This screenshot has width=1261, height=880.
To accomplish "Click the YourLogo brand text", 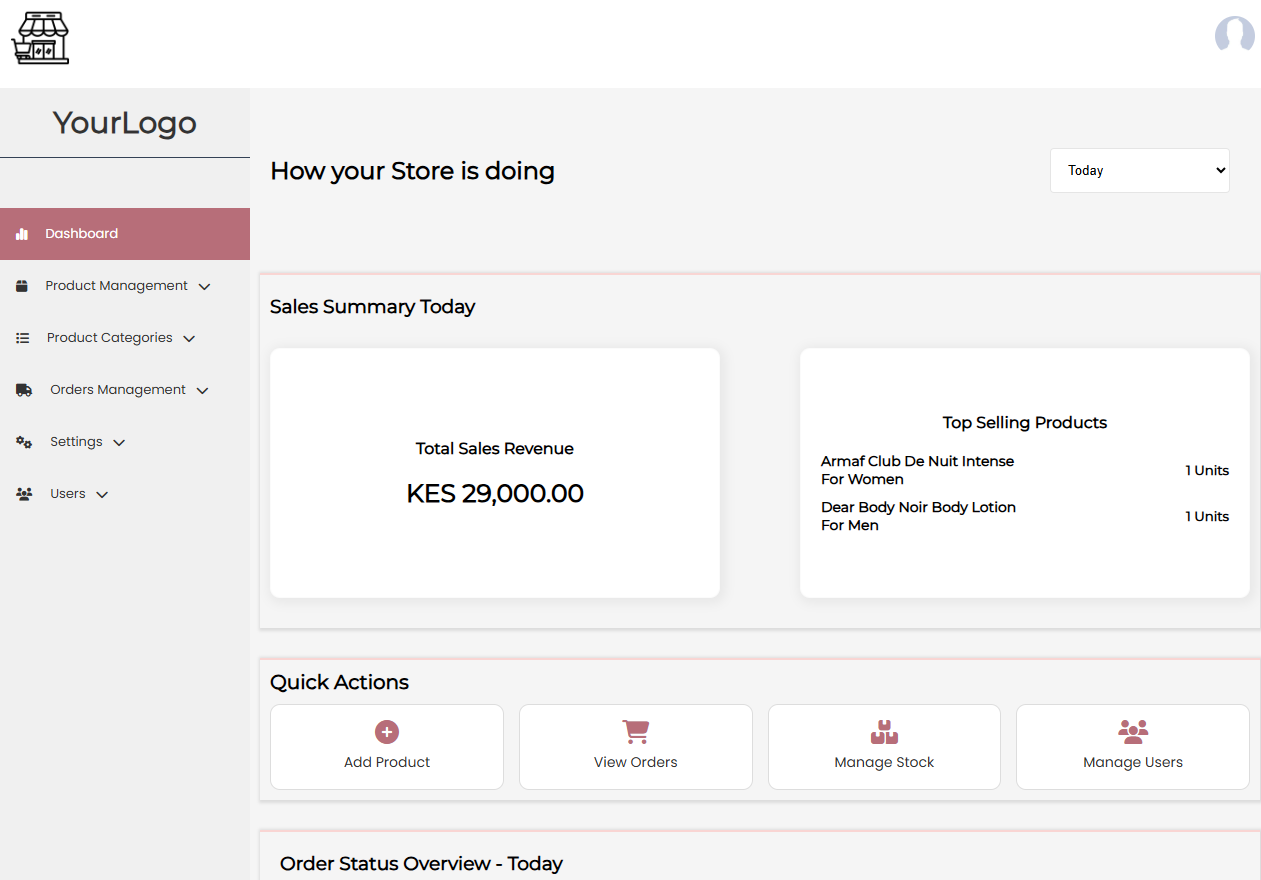I will (124, 123).
